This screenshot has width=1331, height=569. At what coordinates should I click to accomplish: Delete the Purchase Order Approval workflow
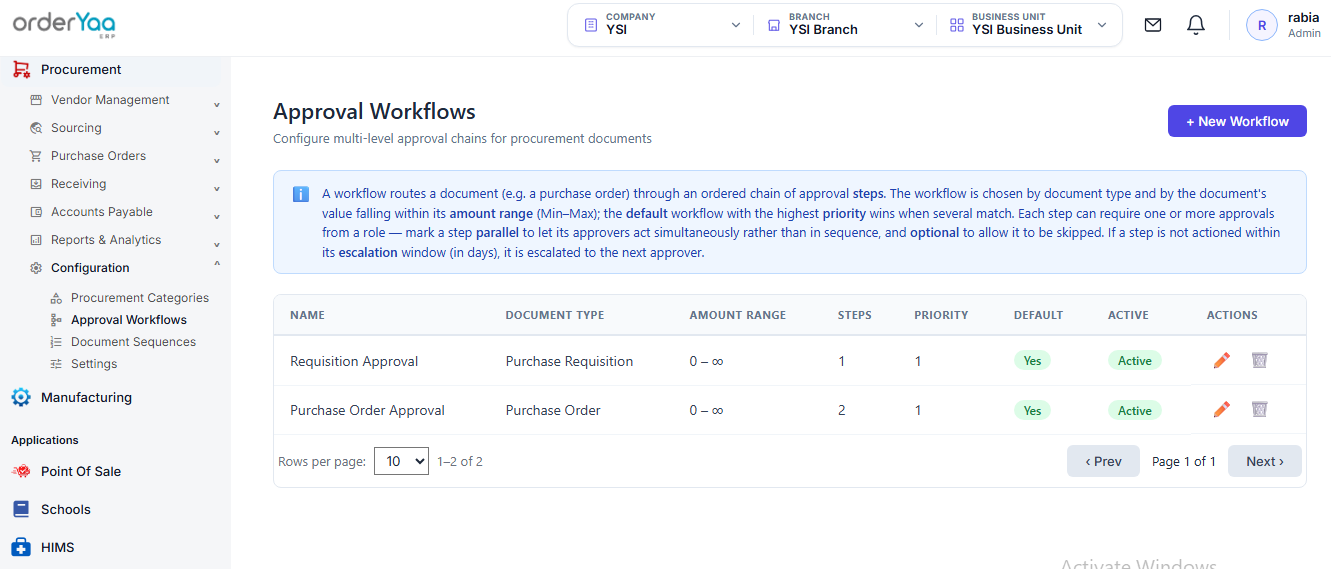click(1259, 409)
